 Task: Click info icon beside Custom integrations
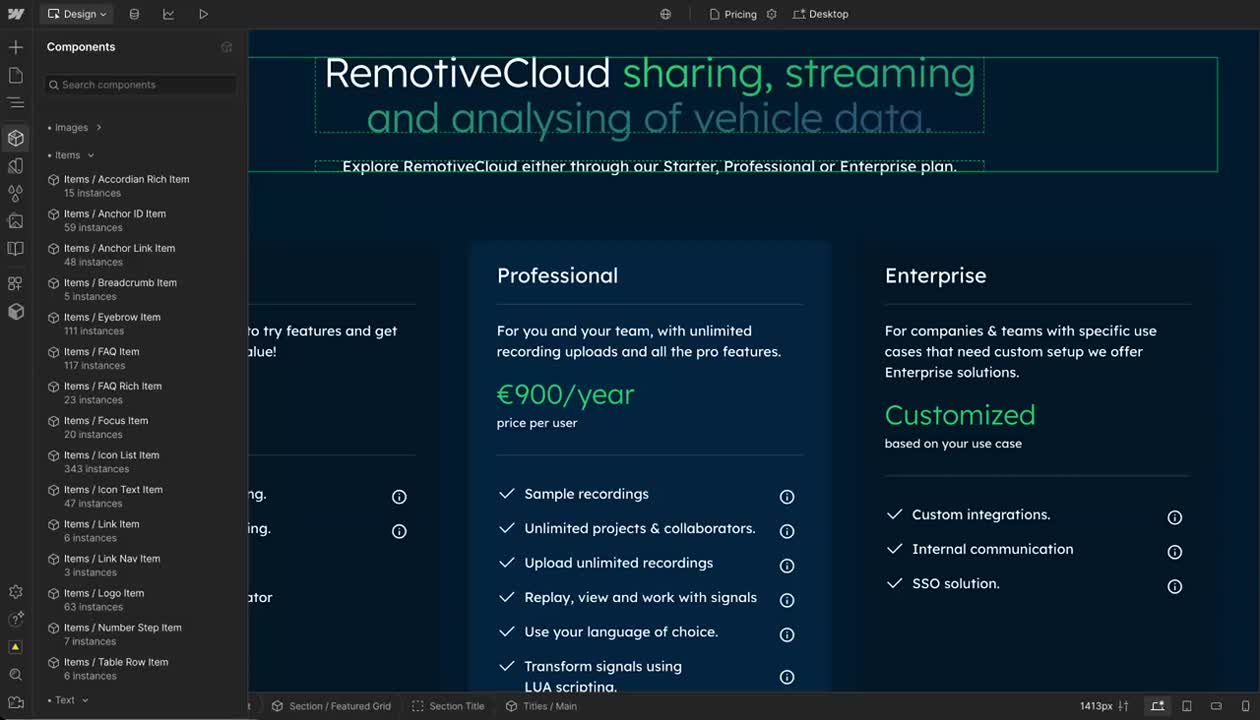[x=1175, y=517]
